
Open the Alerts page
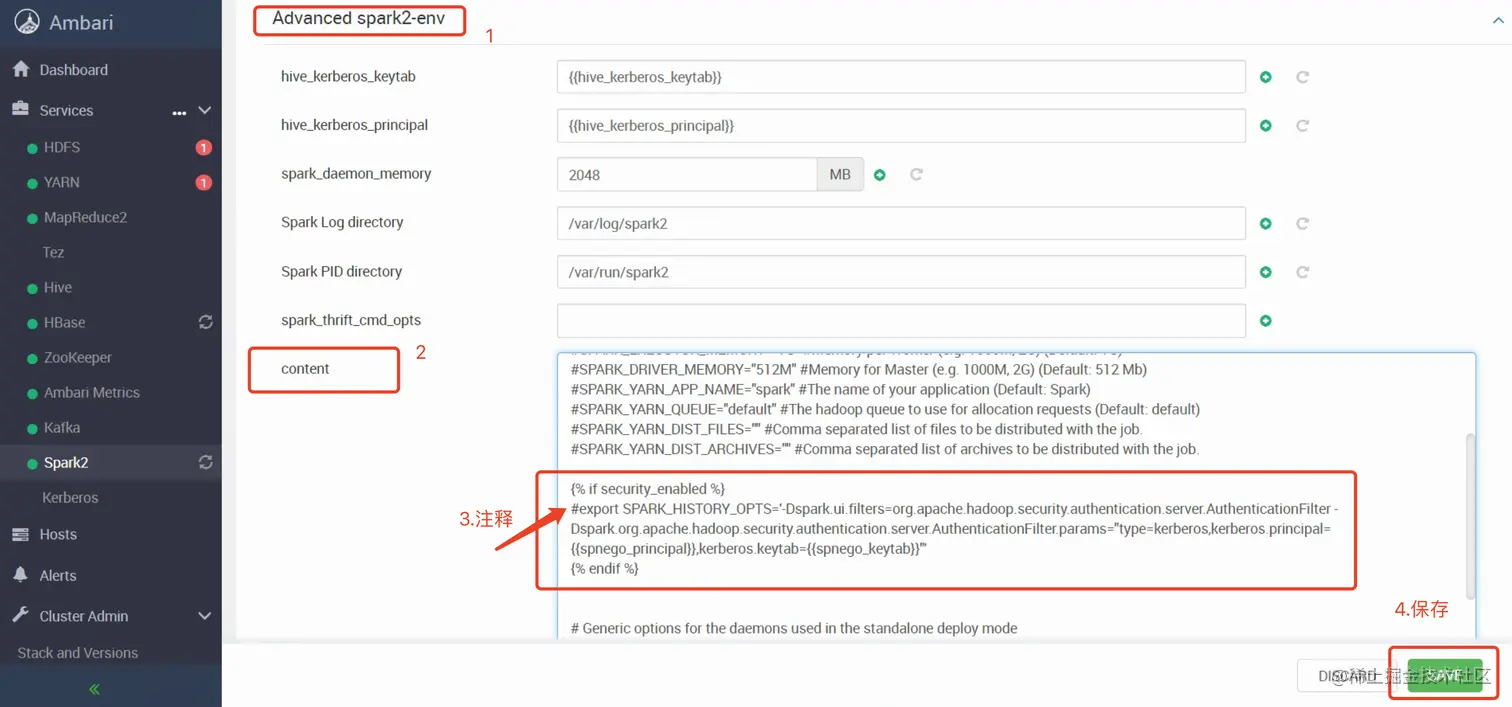point(57,576)
